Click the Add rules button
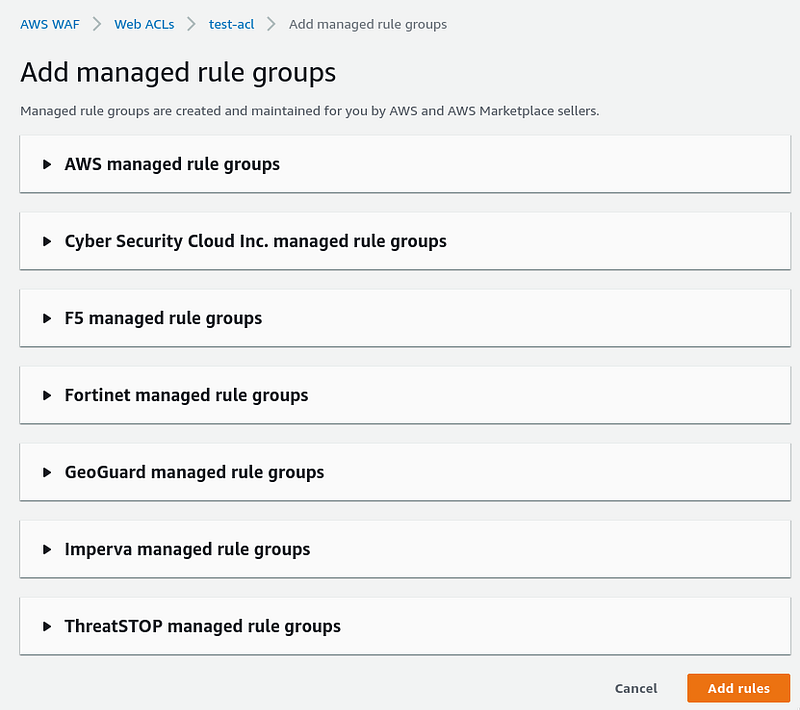The image size is (800, 710). (x=738, y=688)
